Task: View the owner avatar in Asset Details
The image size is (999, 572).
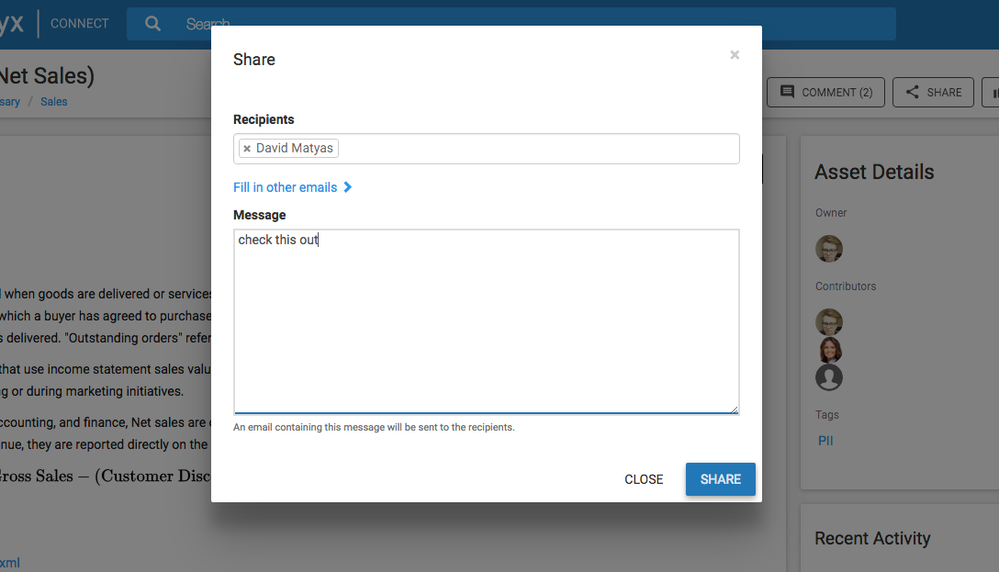Action: pos(829,248)
